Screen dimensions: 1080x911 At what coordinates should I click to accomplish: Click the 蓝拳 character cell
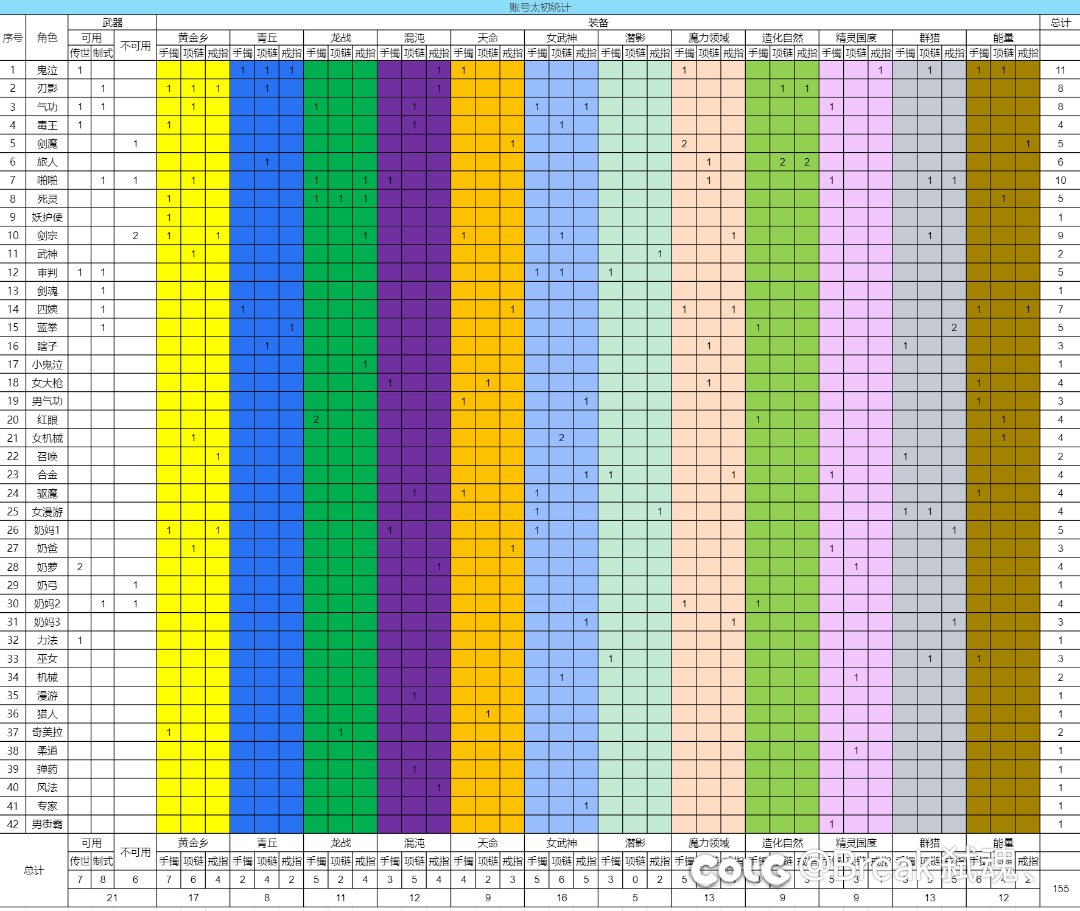pos(47,327)
